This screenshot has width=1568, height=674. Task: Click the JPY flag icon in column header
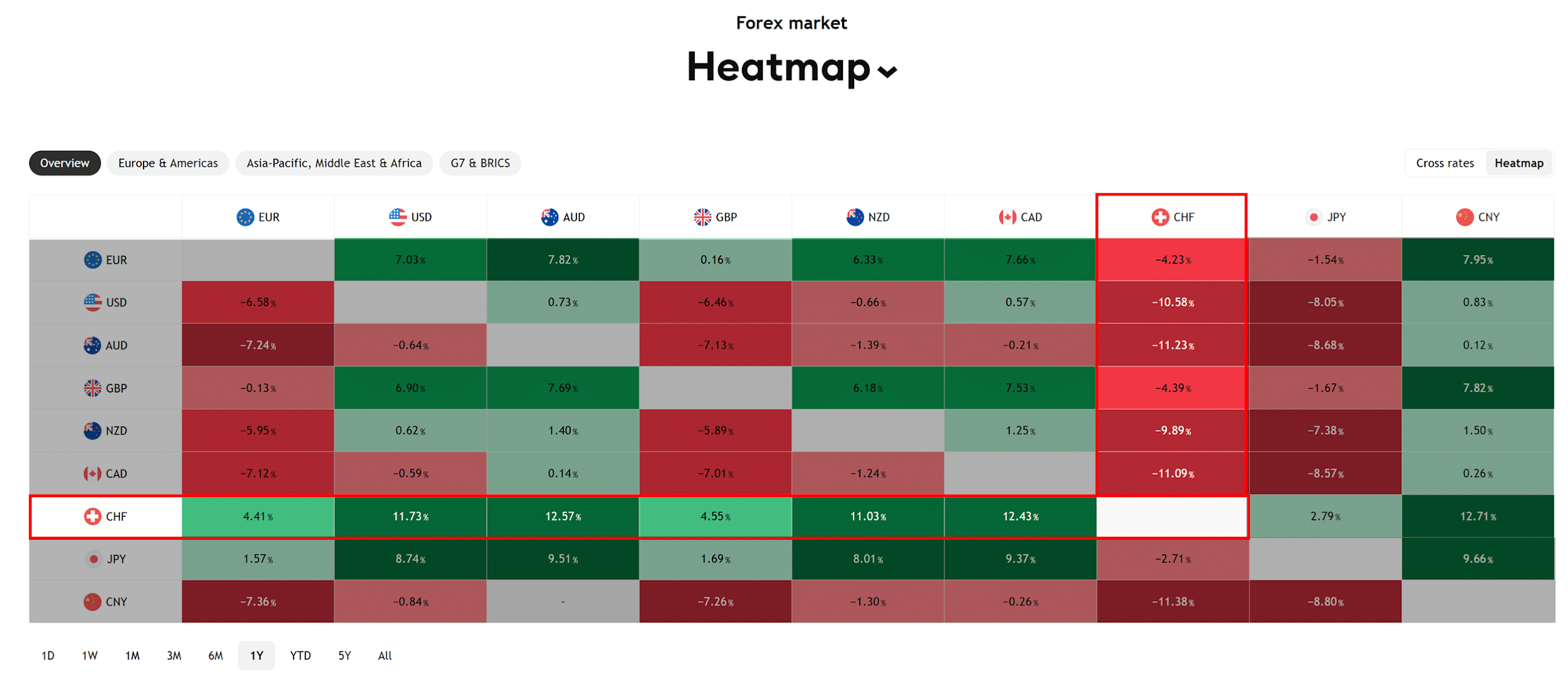click(1313, 217)
